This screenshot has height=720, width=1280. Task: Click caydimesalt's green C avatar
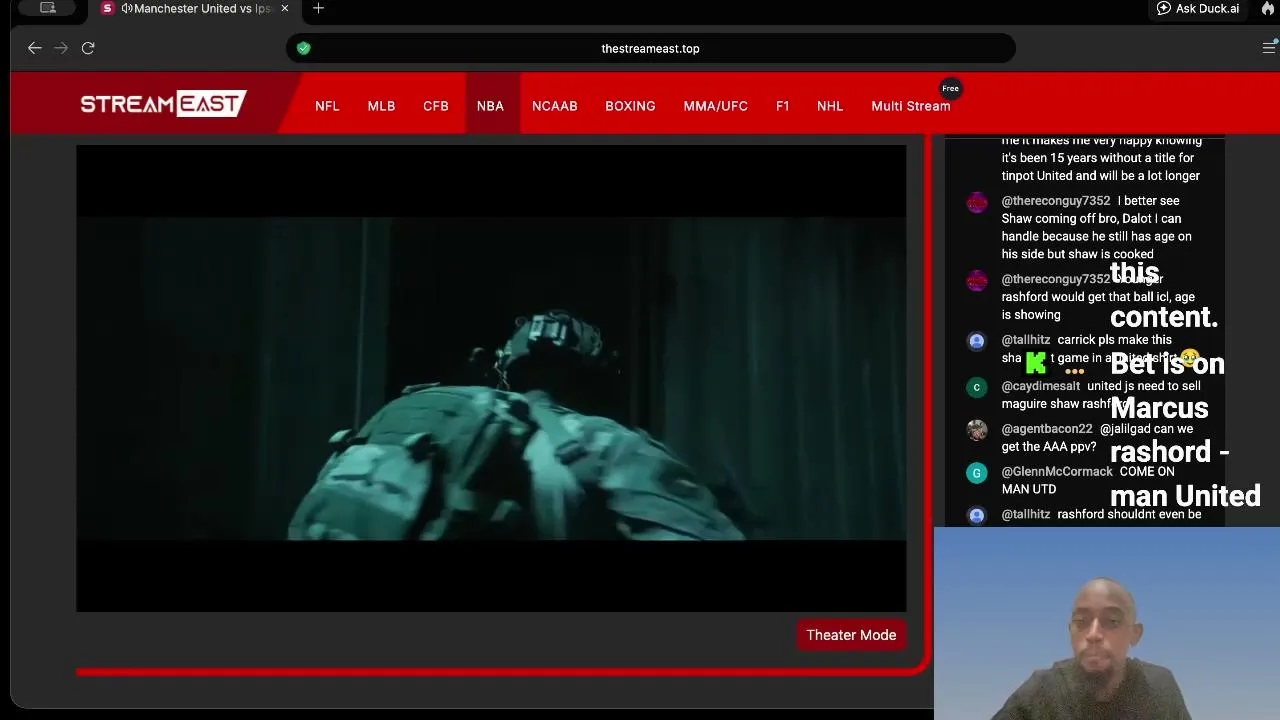click(977, 387)
